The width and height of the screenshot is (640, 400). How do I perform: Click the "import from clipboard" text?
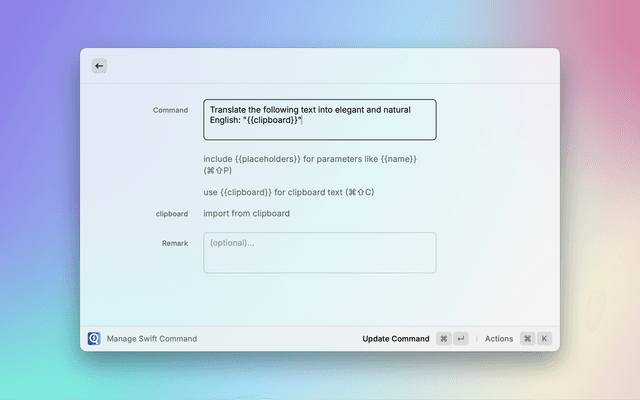247,213
